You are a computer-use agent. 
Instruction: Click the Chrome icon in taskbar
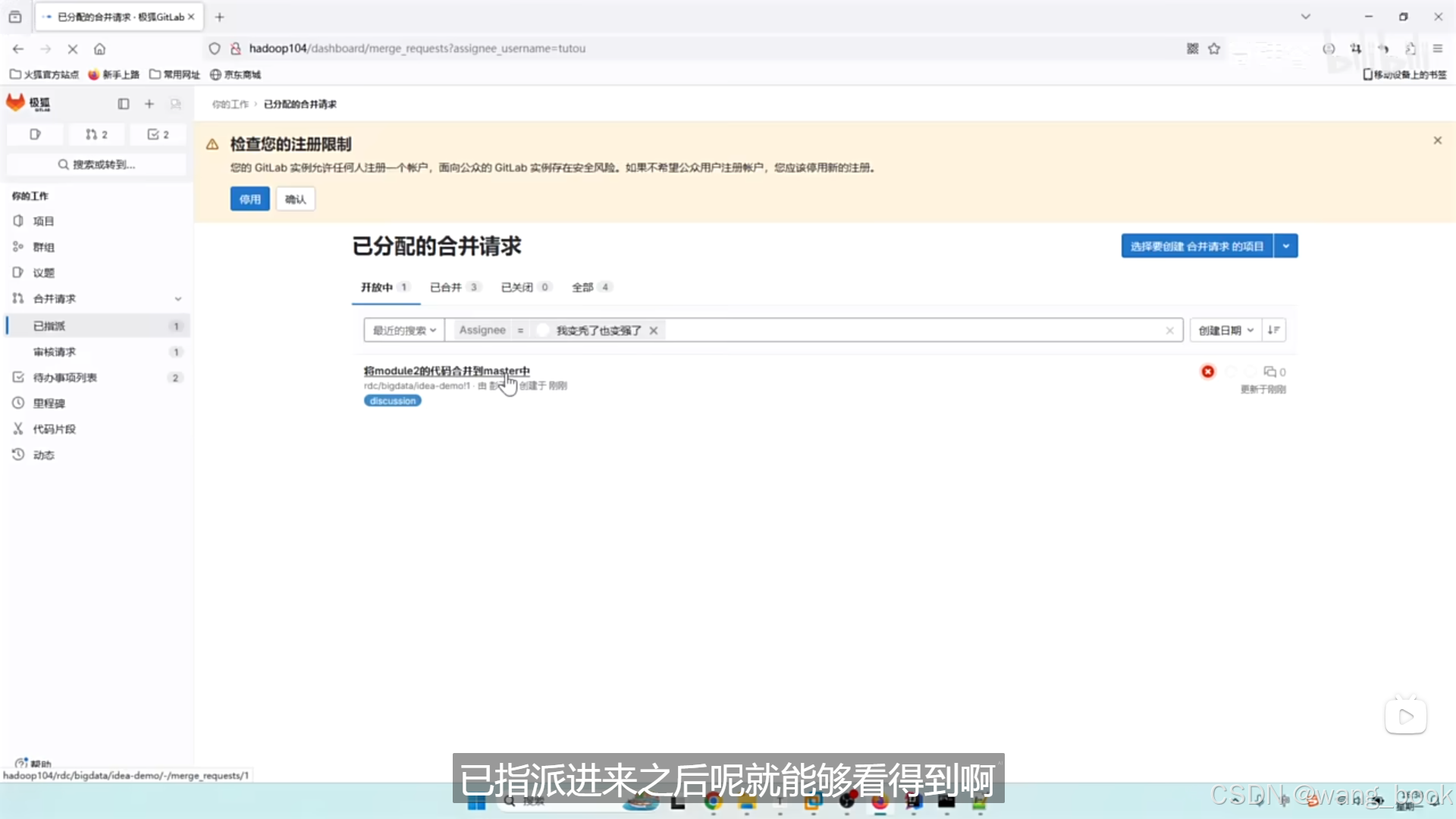(x=713, y=802)
